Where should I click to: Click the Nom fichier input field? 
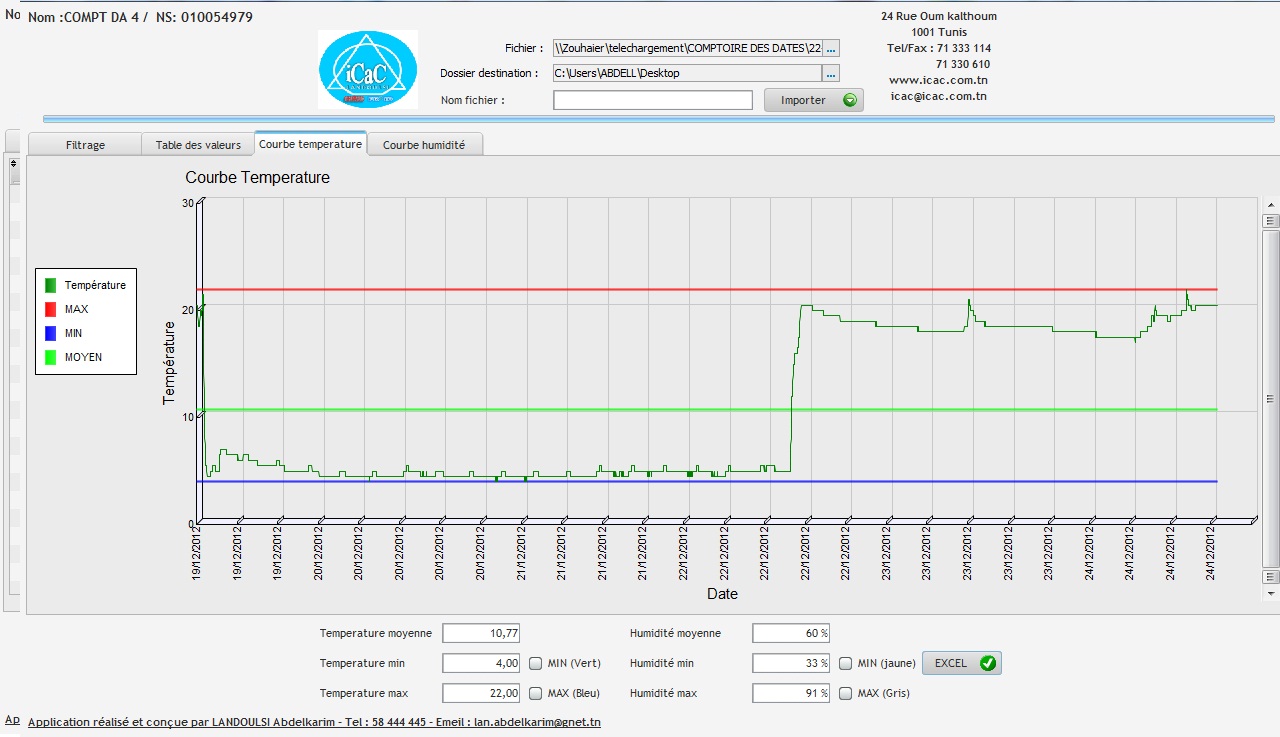point(653,100)
